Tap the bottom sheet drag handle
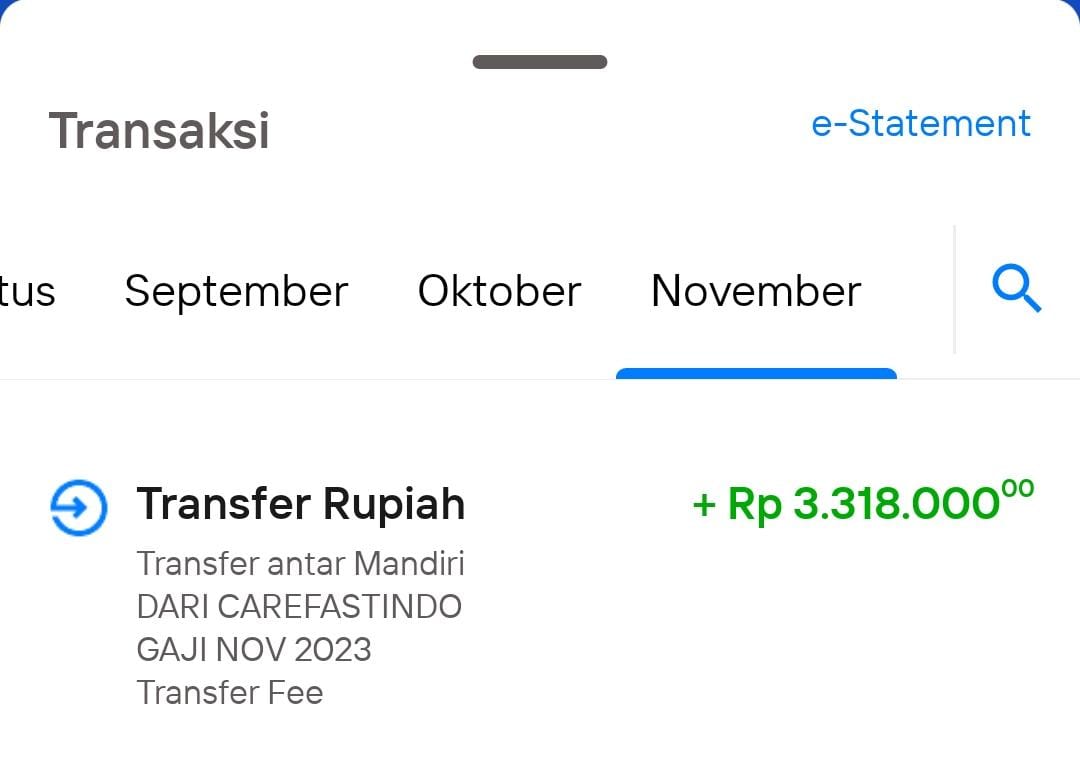1080x757 pixels. 540,62
